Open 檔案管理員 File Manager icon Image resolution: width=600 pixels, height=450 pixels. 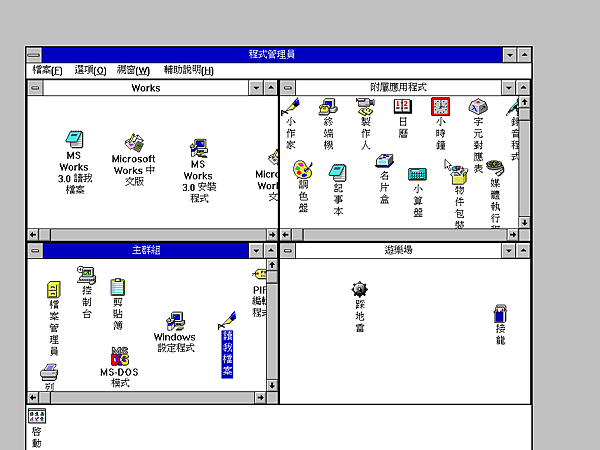tap(54, 290)
